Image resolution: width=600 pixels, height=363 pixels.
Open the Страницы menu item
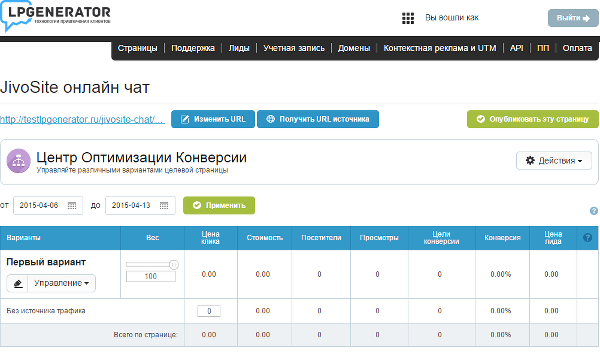[x=137, y=48]
